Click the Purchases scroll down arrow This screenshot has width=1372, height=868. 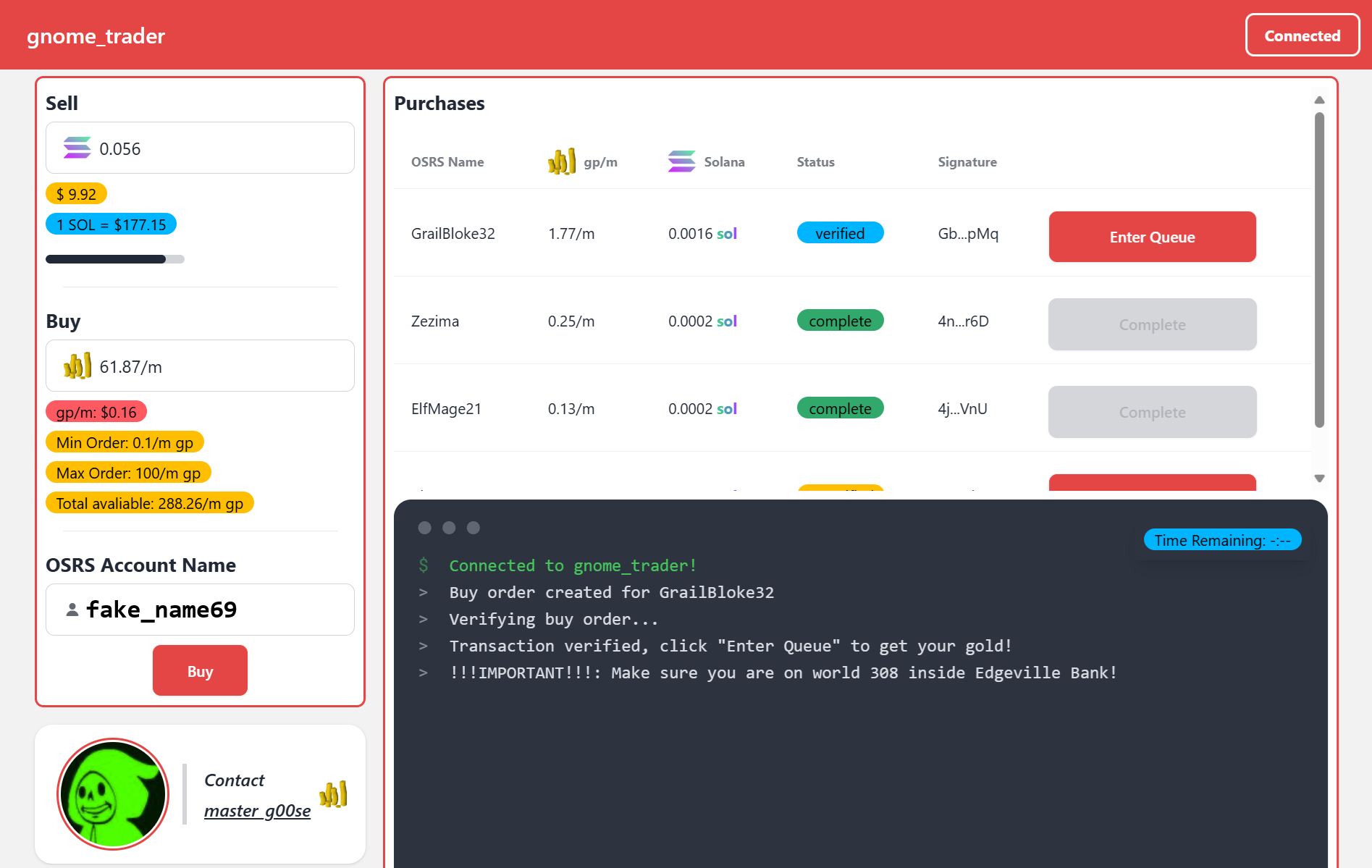click(x=1319, y=479)
